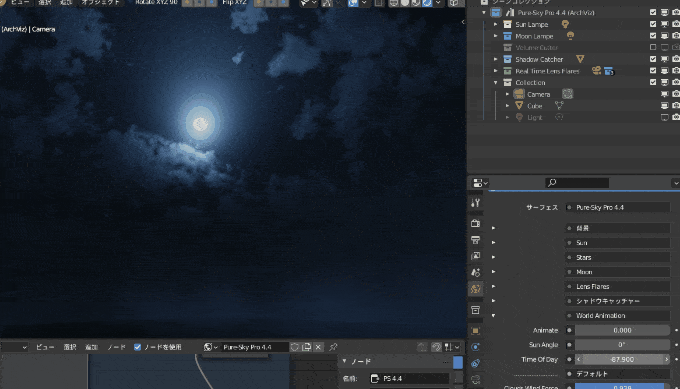
Task: Adjust the Animate value slider
Action: 622,330
